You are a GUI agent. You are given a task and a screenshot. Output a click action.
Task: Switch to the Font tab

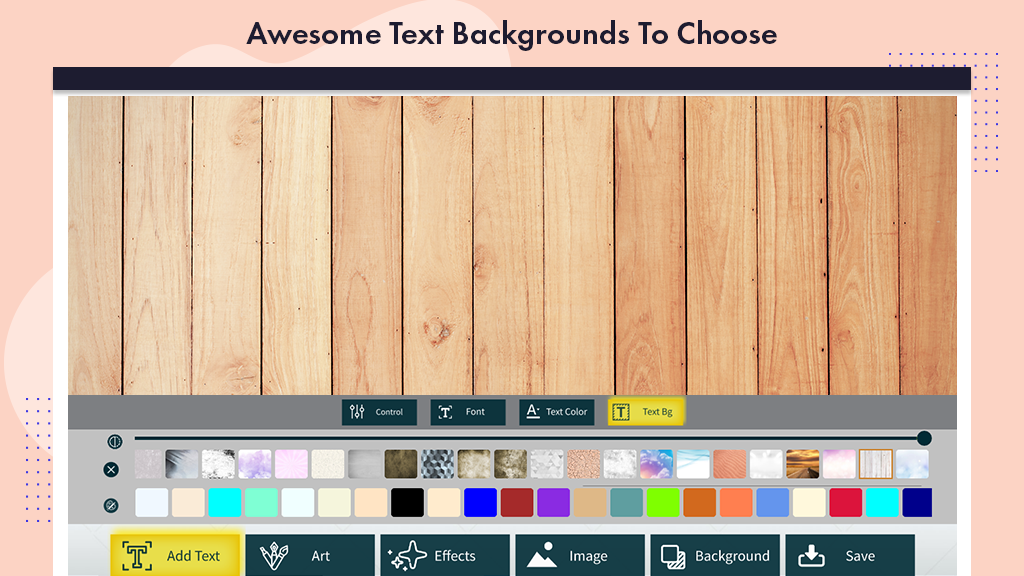point(468,412)
